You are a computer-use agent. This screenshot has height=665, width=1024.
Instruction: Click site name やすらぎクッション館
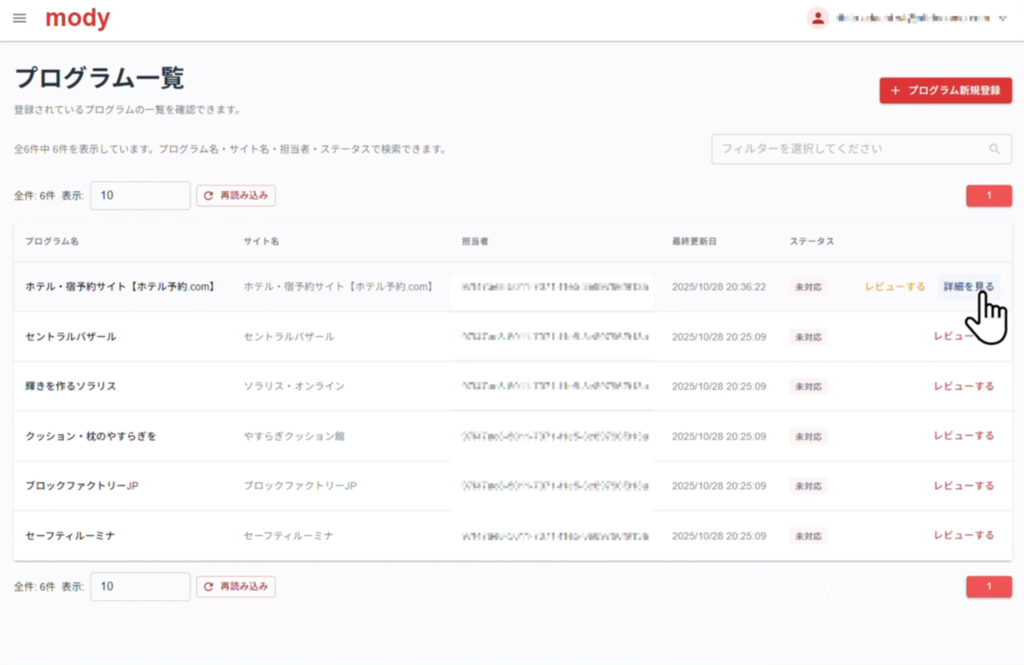point(294,436)
